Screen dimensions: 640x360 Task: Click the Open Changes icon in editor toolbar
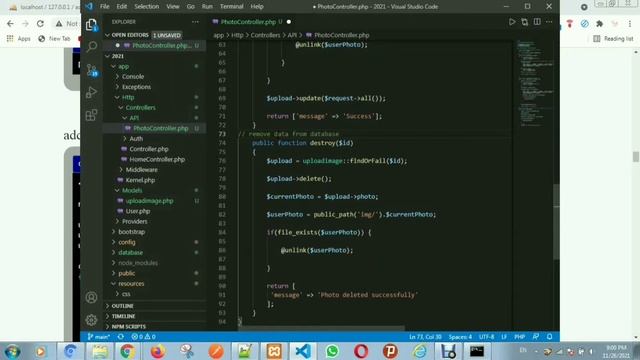pyautogui.click(x=524, y=22)
